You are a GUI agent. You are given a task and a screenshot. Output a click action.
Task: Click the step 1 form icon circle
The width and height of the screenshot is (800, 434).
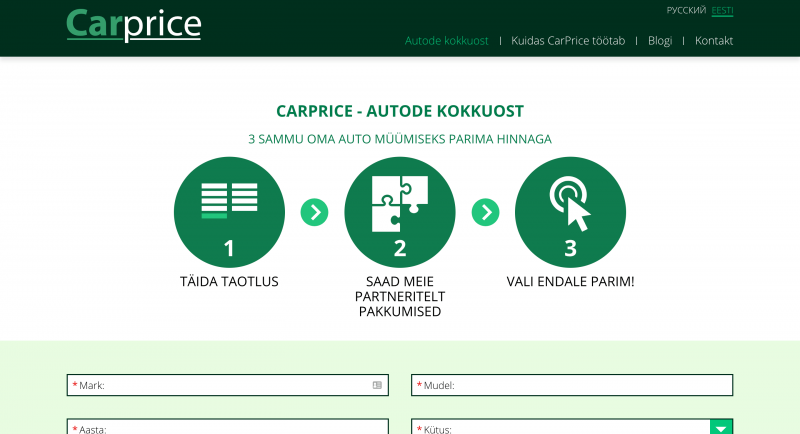(229, 212)
